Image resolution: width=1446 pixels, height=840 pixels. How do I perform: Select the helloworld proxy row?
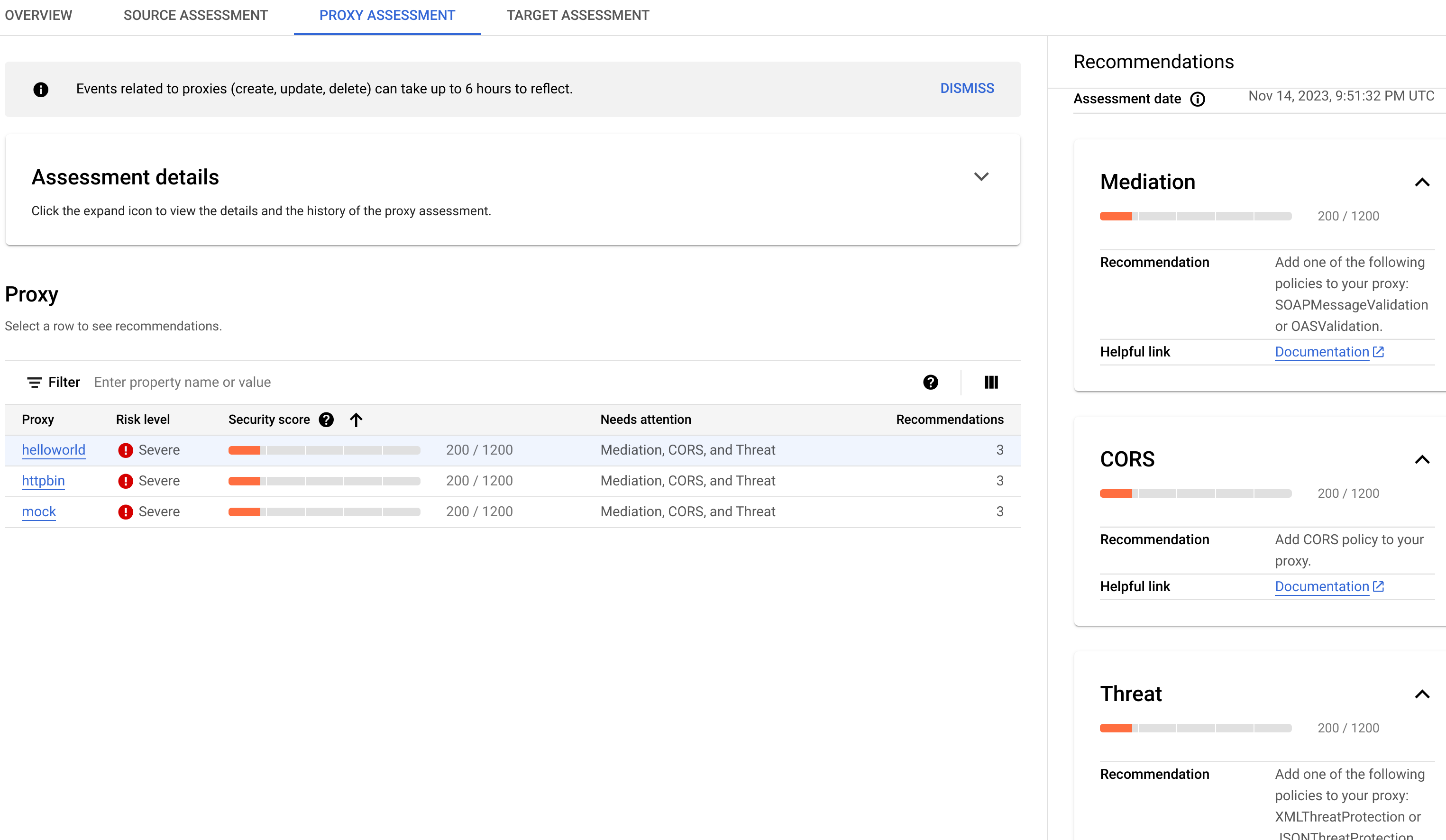512,450
